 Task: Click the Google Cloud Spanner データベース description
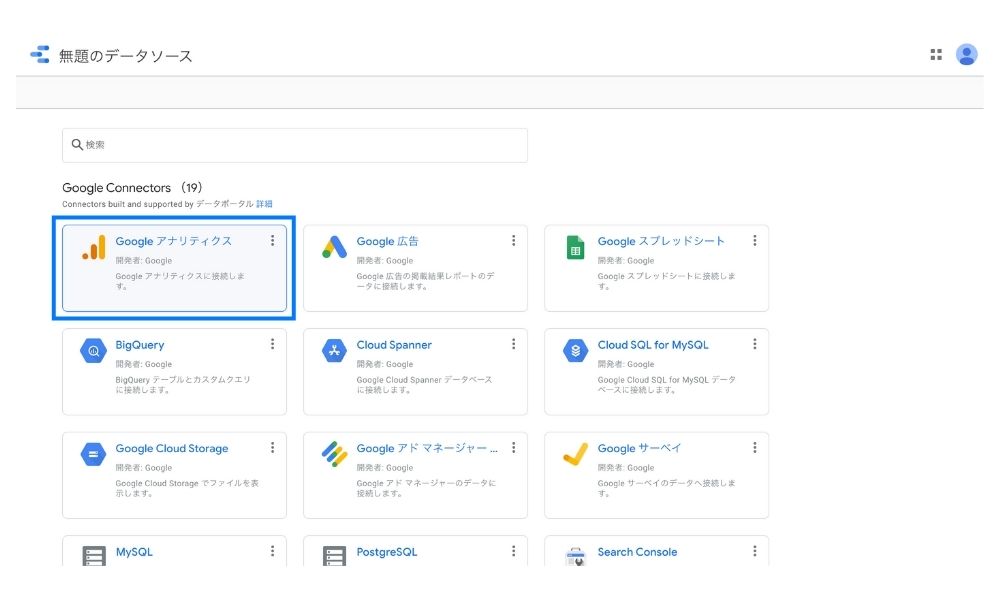pos(424,384)
